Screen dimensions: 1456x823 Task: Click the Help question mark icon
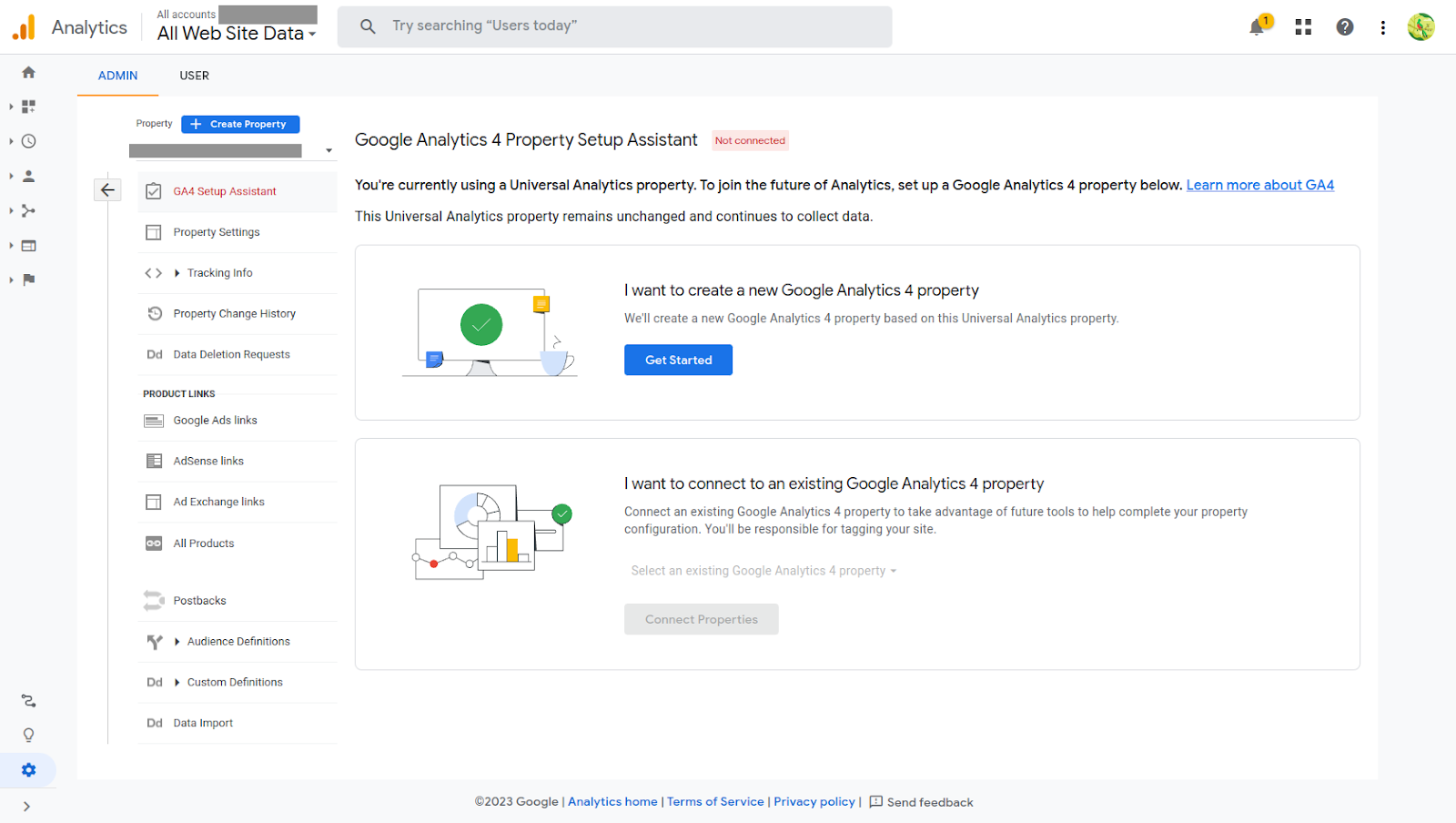click(1345, 27)
